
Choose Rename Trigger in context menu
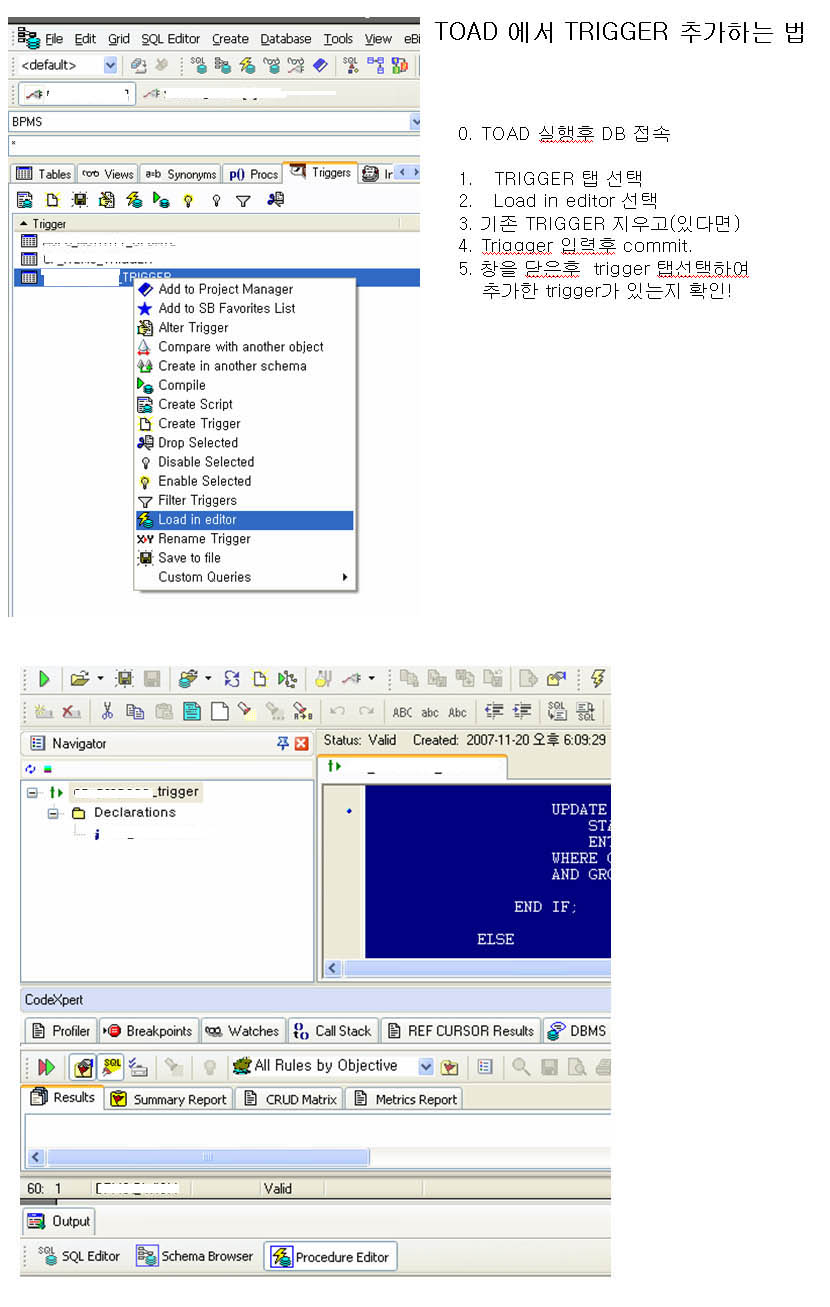tap(244, 539)
